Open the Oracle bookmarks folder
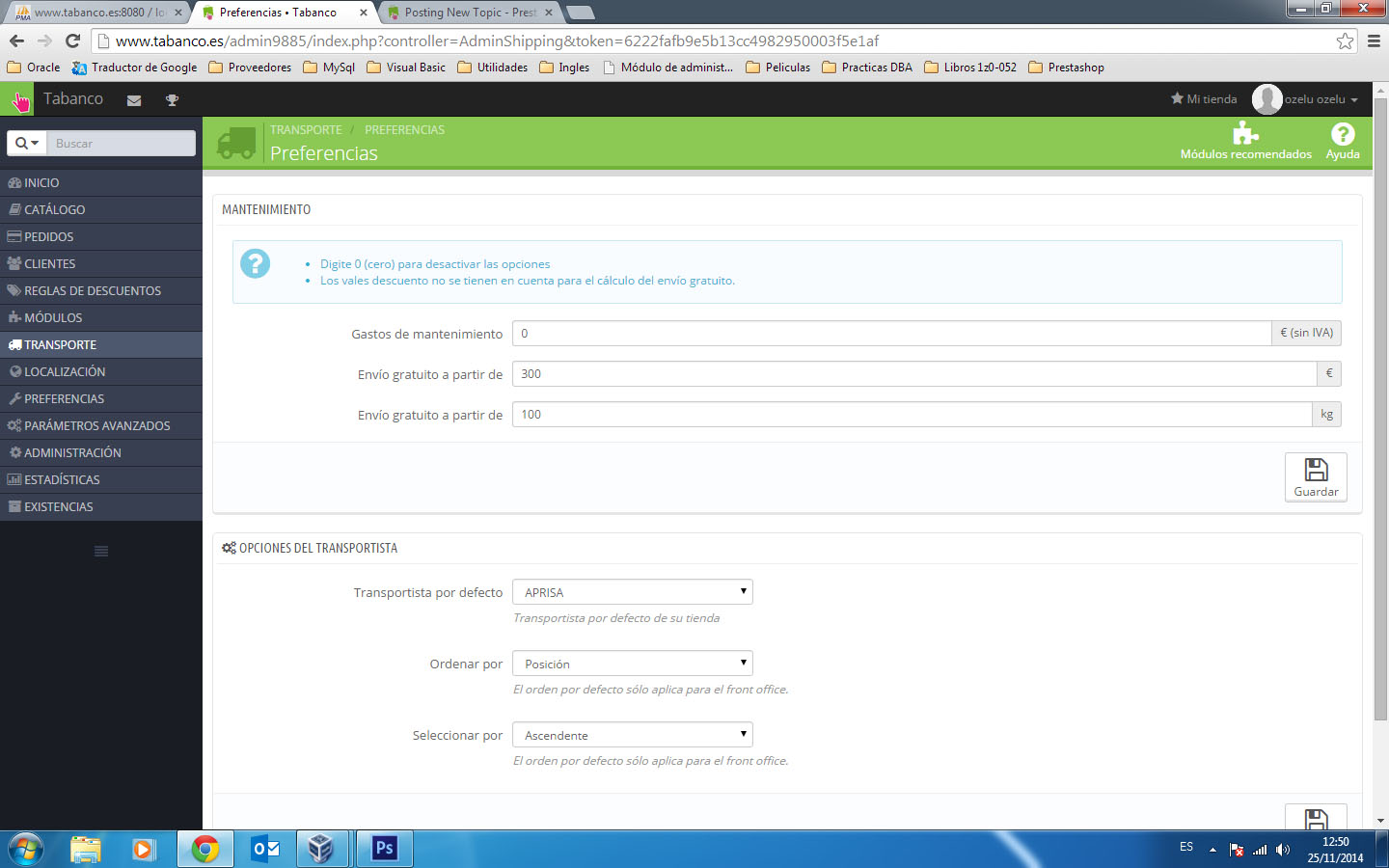1389x868 pixels. click(34, 68)
